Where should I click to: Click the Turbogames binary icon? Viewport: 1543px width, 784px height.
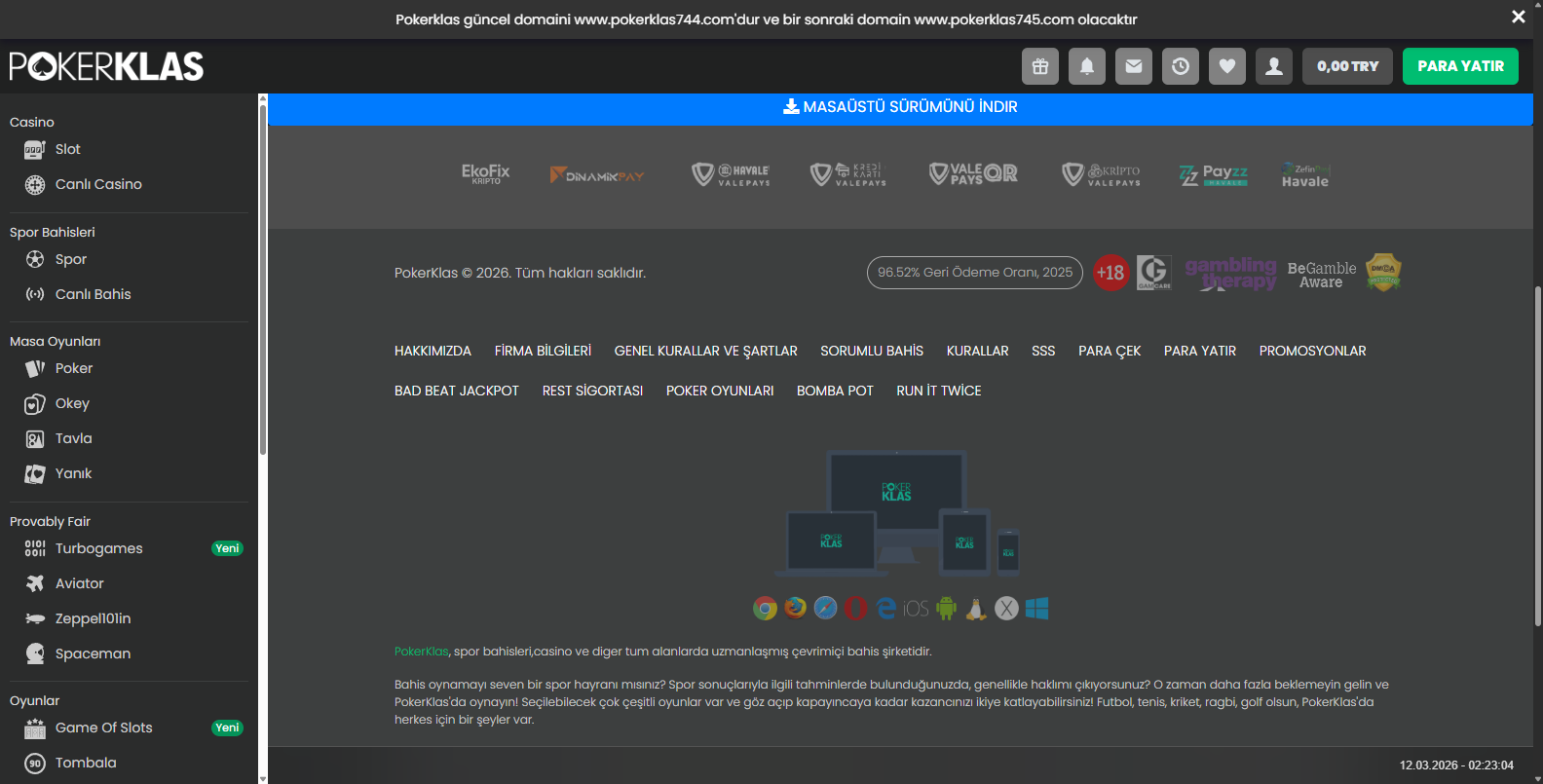[x=35, y=548]
